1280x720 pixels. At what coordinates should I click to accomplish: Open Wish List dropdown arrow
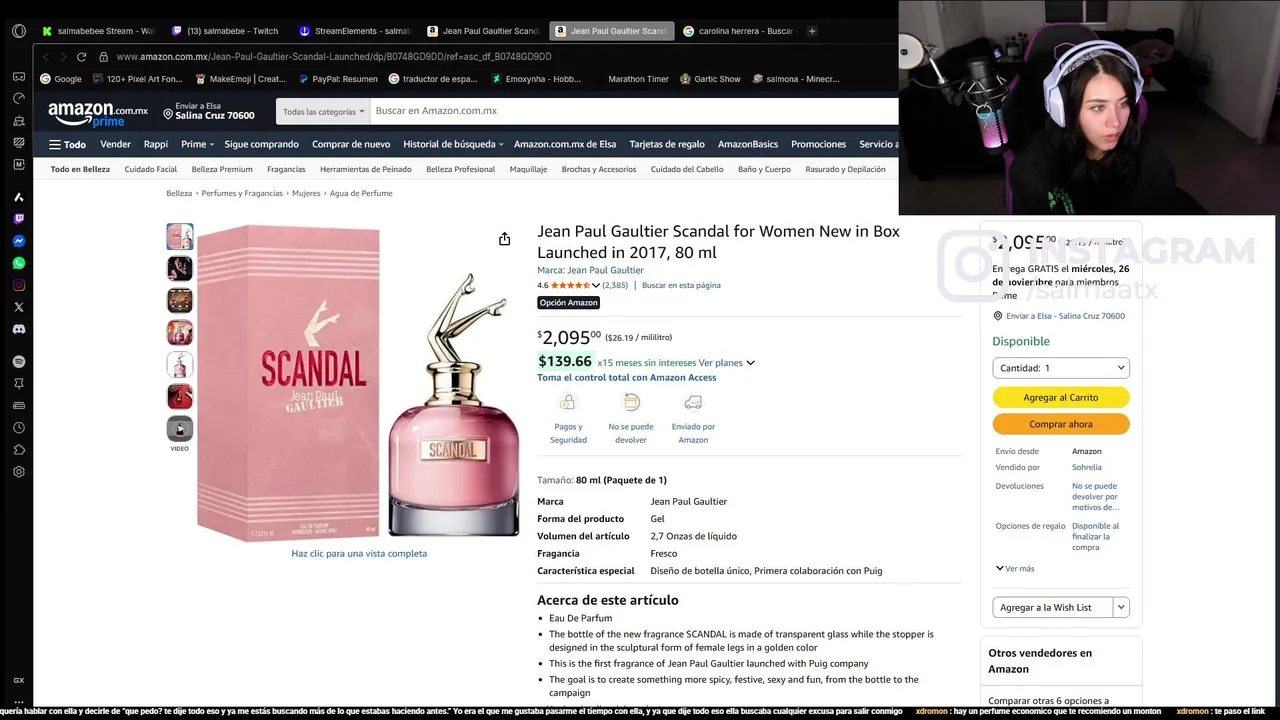tap(1121, 607)
